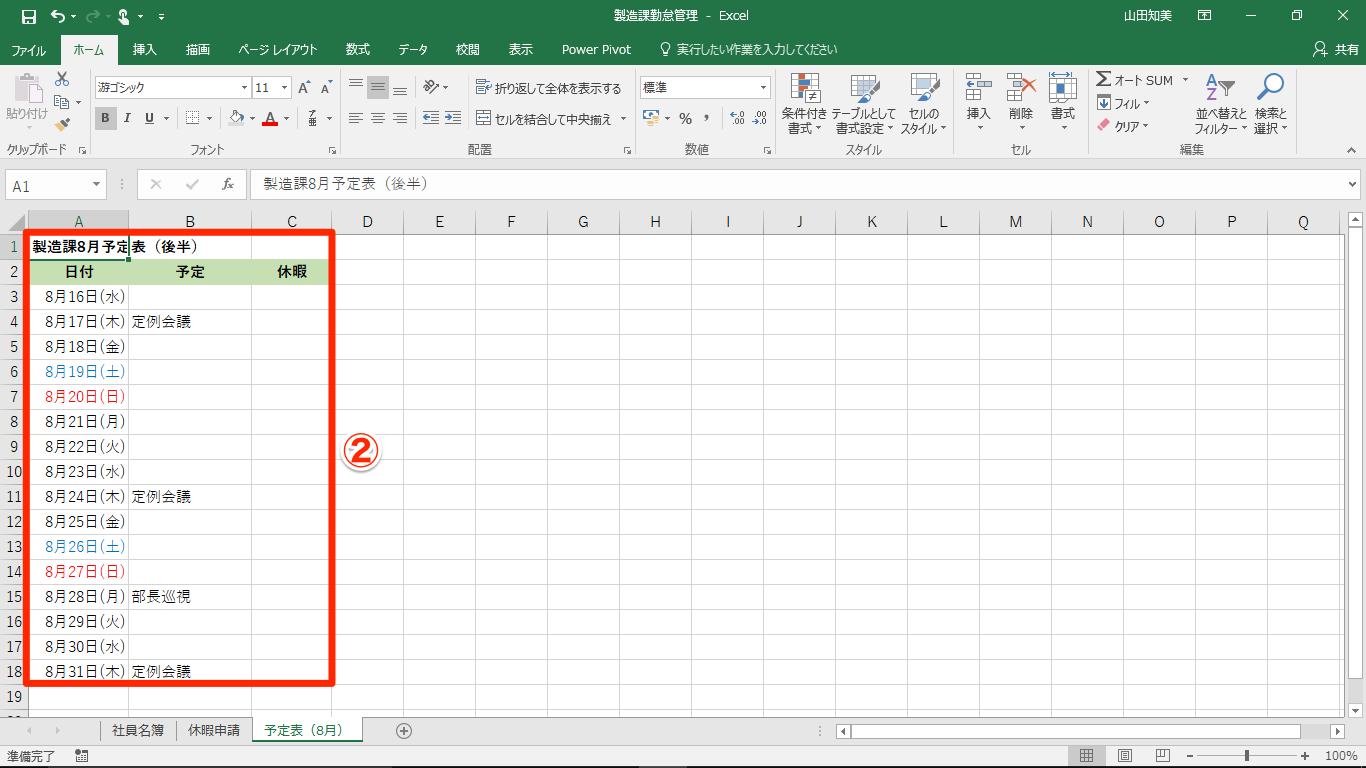Open the number format 標準 dropdown

click(x=764, y=88)
